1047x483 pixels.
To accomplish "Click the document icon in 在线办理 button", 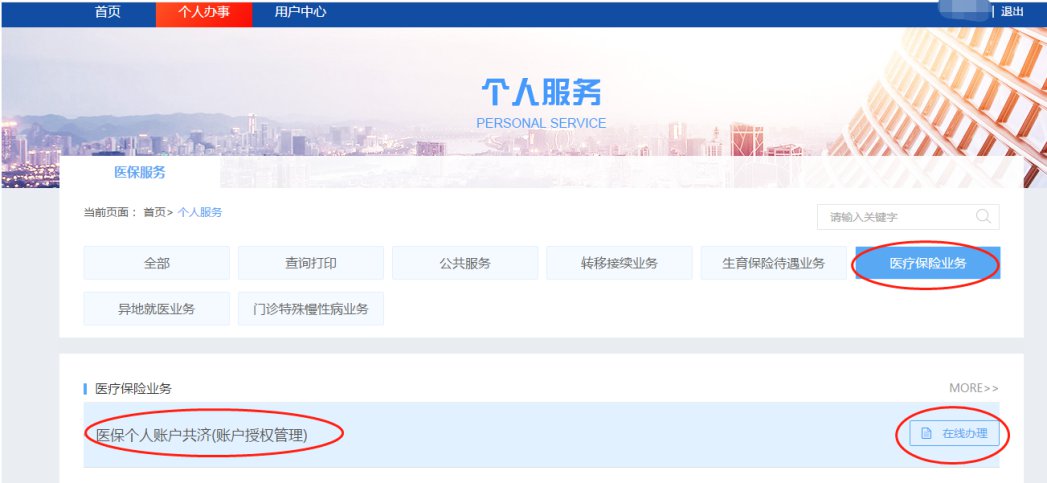I will (x=926, y=433).
